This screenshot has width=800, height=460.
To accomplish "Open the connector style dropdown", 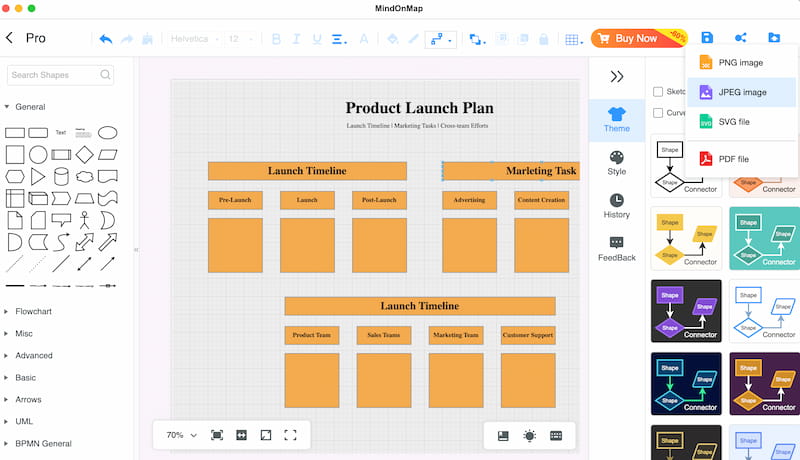I will [440, 39].
